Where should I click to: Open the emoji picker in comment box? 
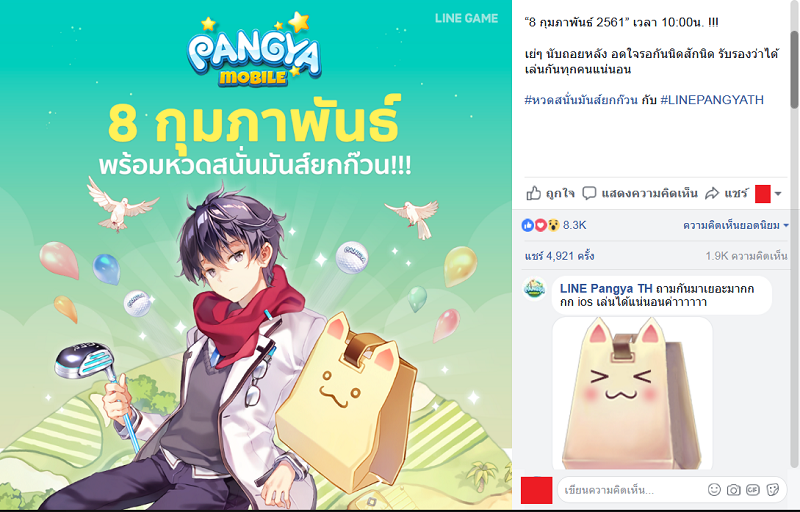(x=714, y=490)
